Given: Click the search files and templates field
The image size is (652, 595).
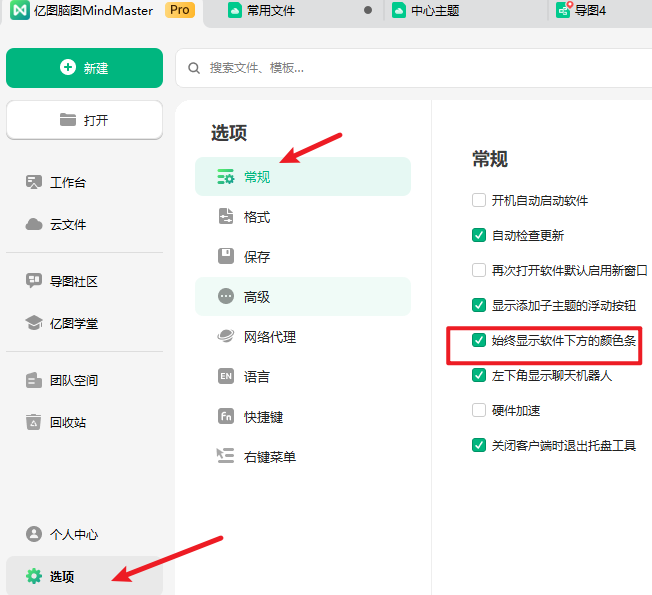Looking at the screenshot, I should [x=420, y=68].
